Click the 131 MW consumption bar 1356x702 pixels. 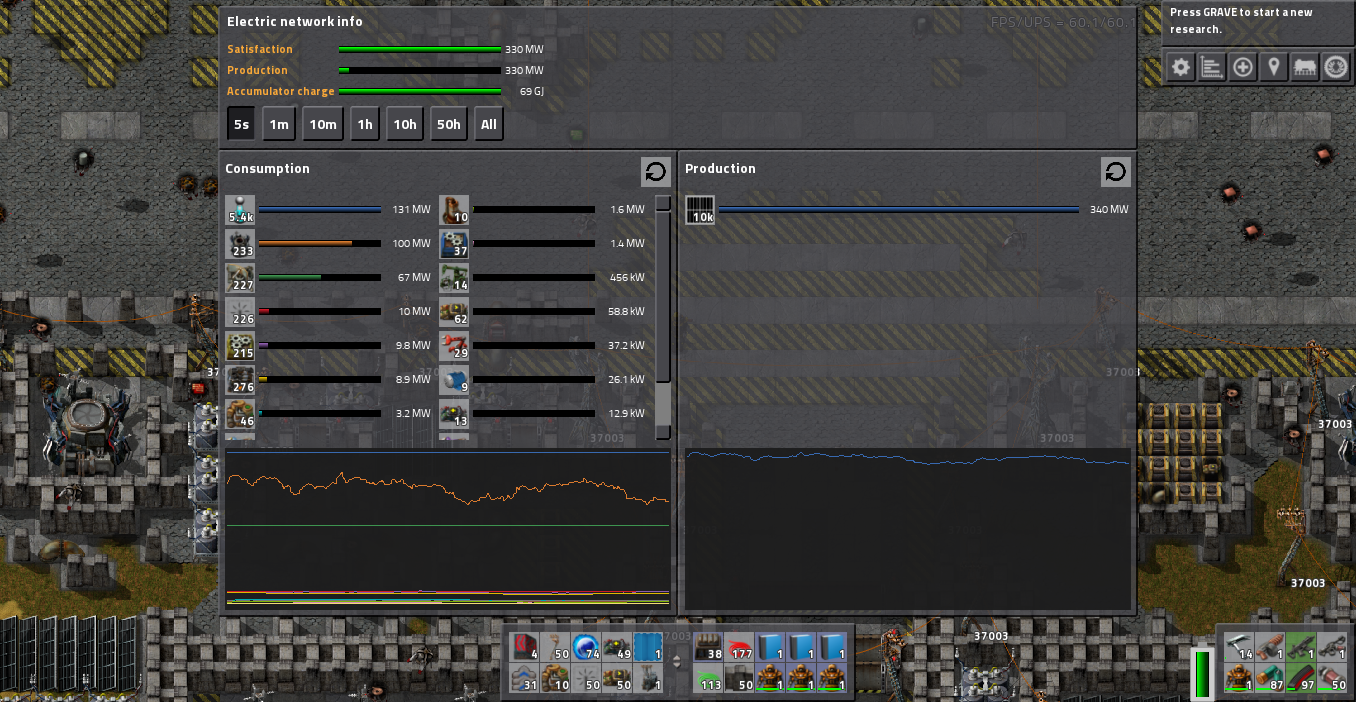320,210
